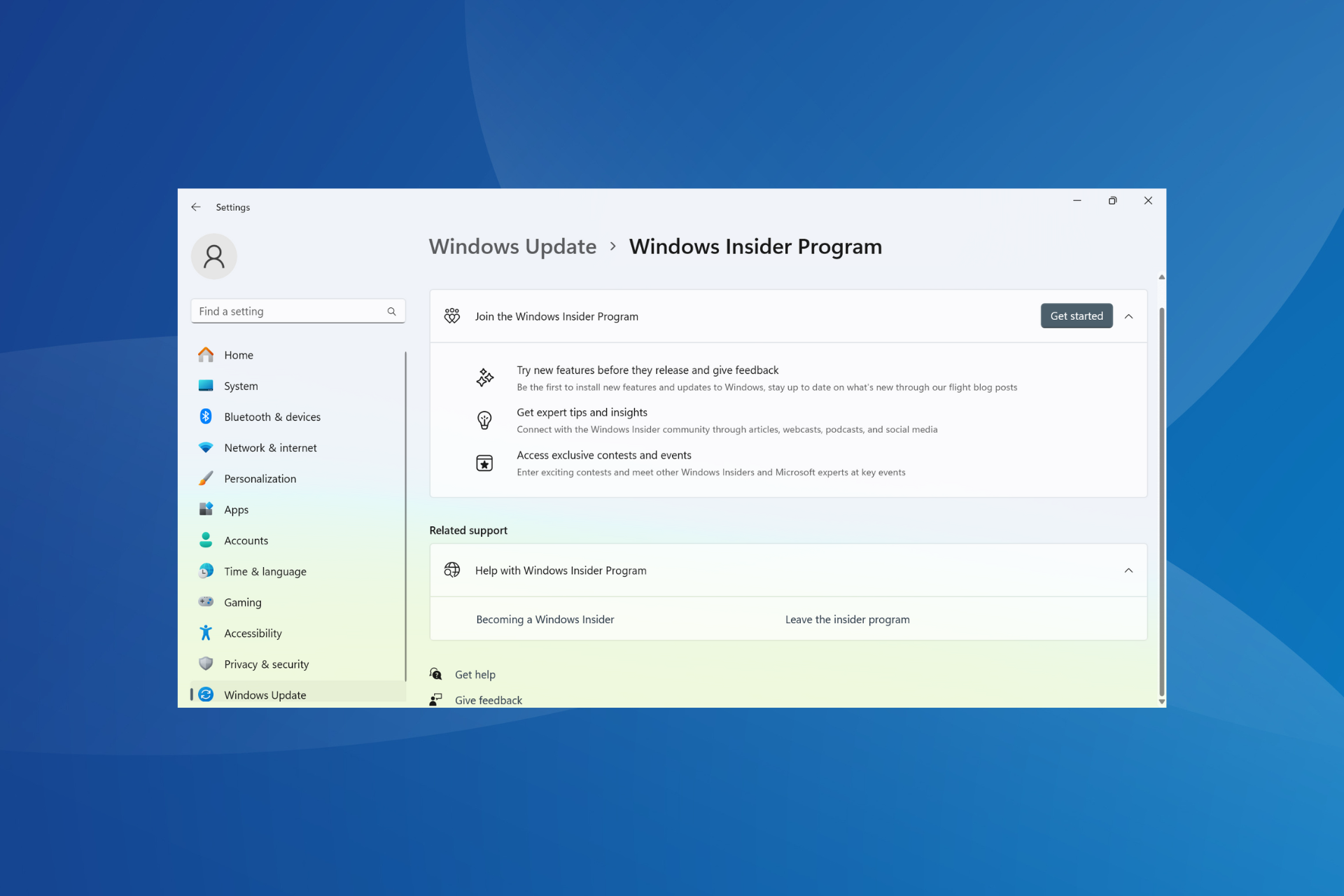Open Accessibility in sidebar

[297, 633]
